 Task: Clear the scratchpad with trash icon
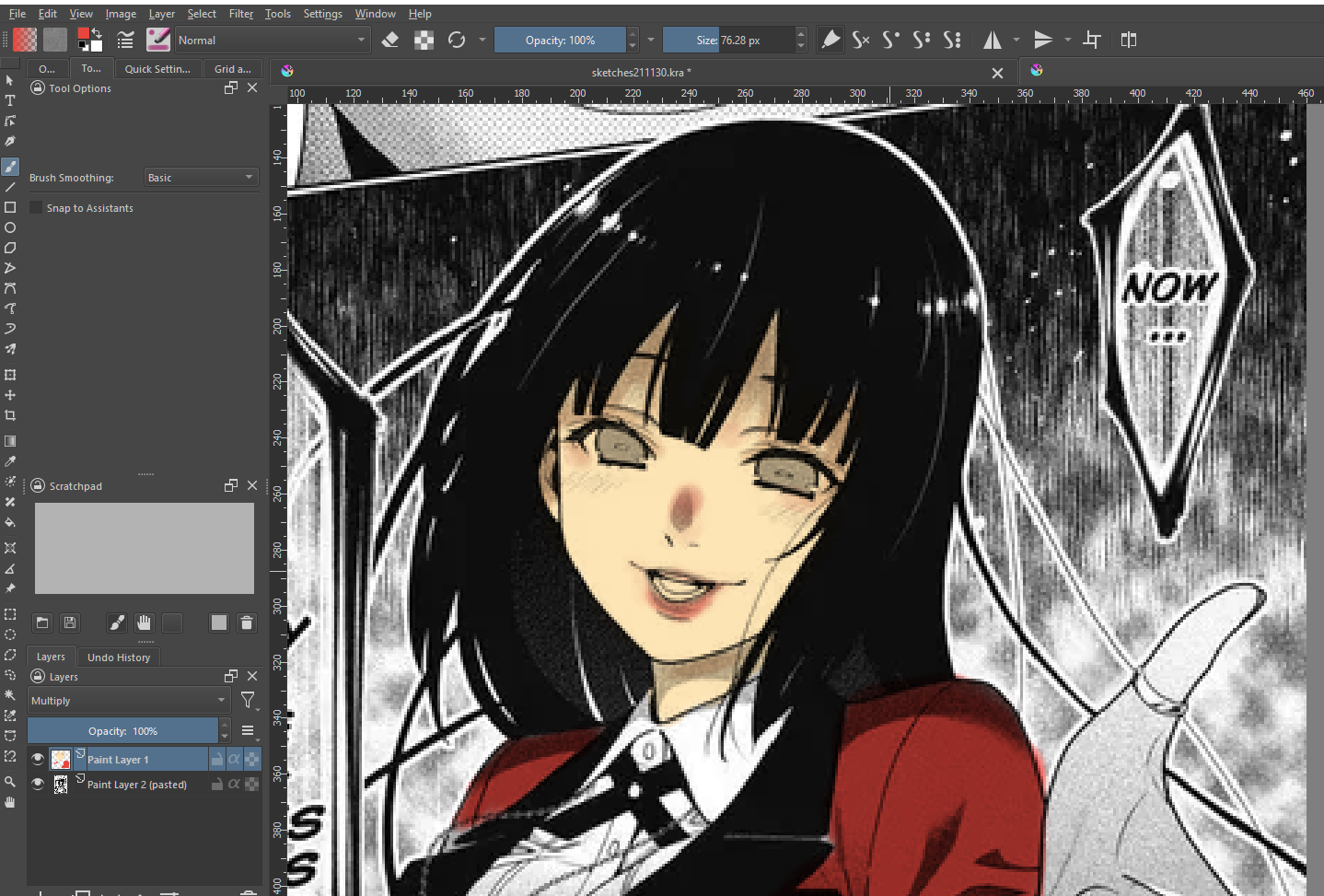(x=246, y=623)
